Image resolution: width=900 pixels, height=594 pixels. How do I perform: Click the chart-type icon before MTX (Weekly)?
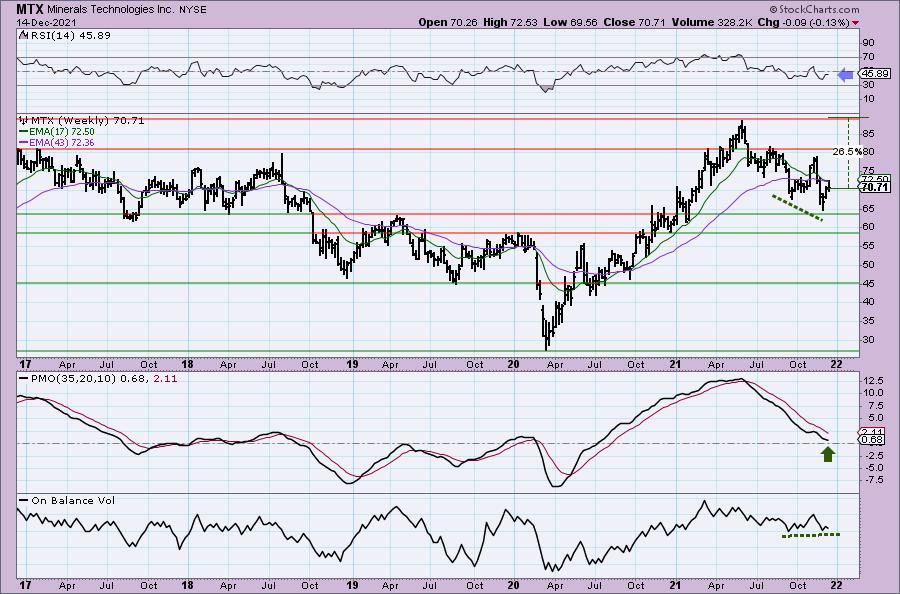pos(24,121)
